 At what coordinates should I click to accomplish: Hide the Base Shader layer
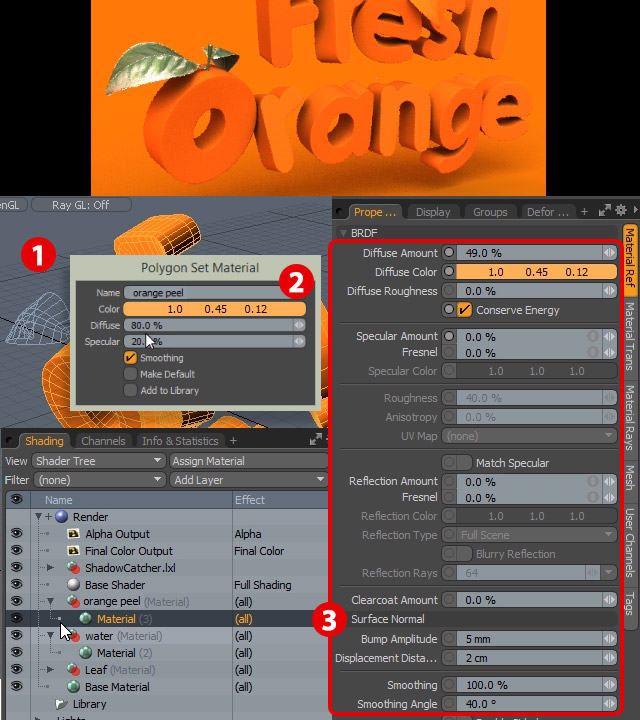click(x=17, y=585)
